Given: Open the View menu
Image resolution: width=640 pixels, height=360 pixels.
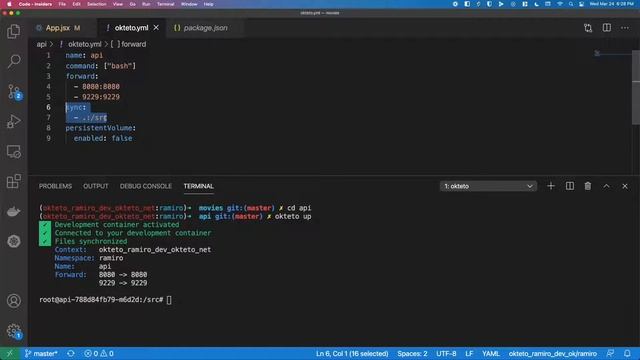Looking at the screenshot, I should (x=118, y=4).
